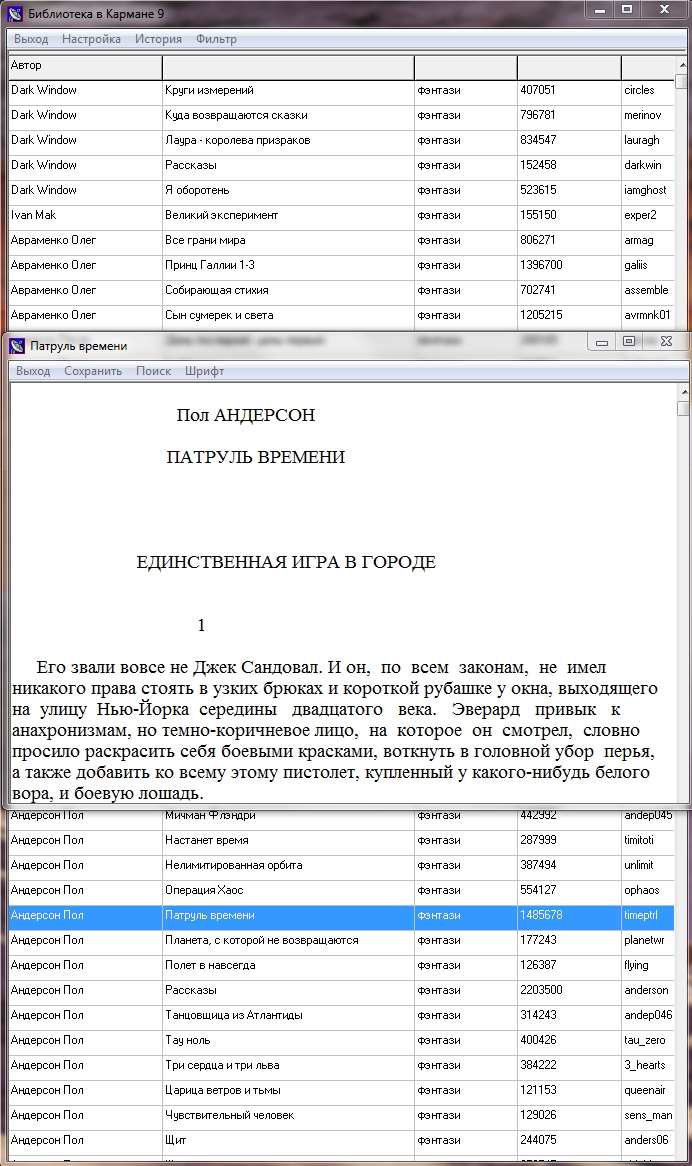Click the library list scrollbar up arrow
This screenshot has height=1166, width=692.
682,65
